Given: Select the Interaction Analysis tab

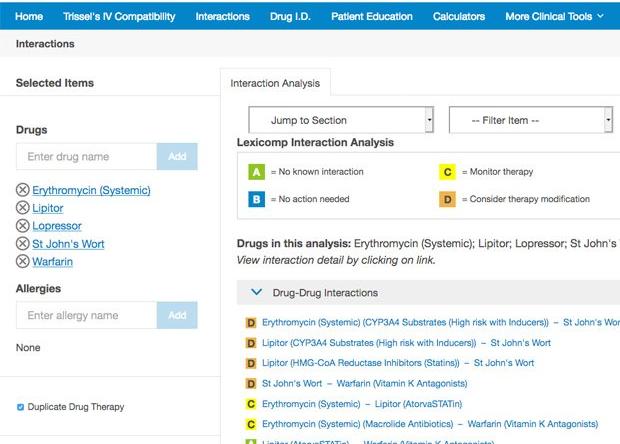Looking at the screenshot, I should click(x=275, y=84).
